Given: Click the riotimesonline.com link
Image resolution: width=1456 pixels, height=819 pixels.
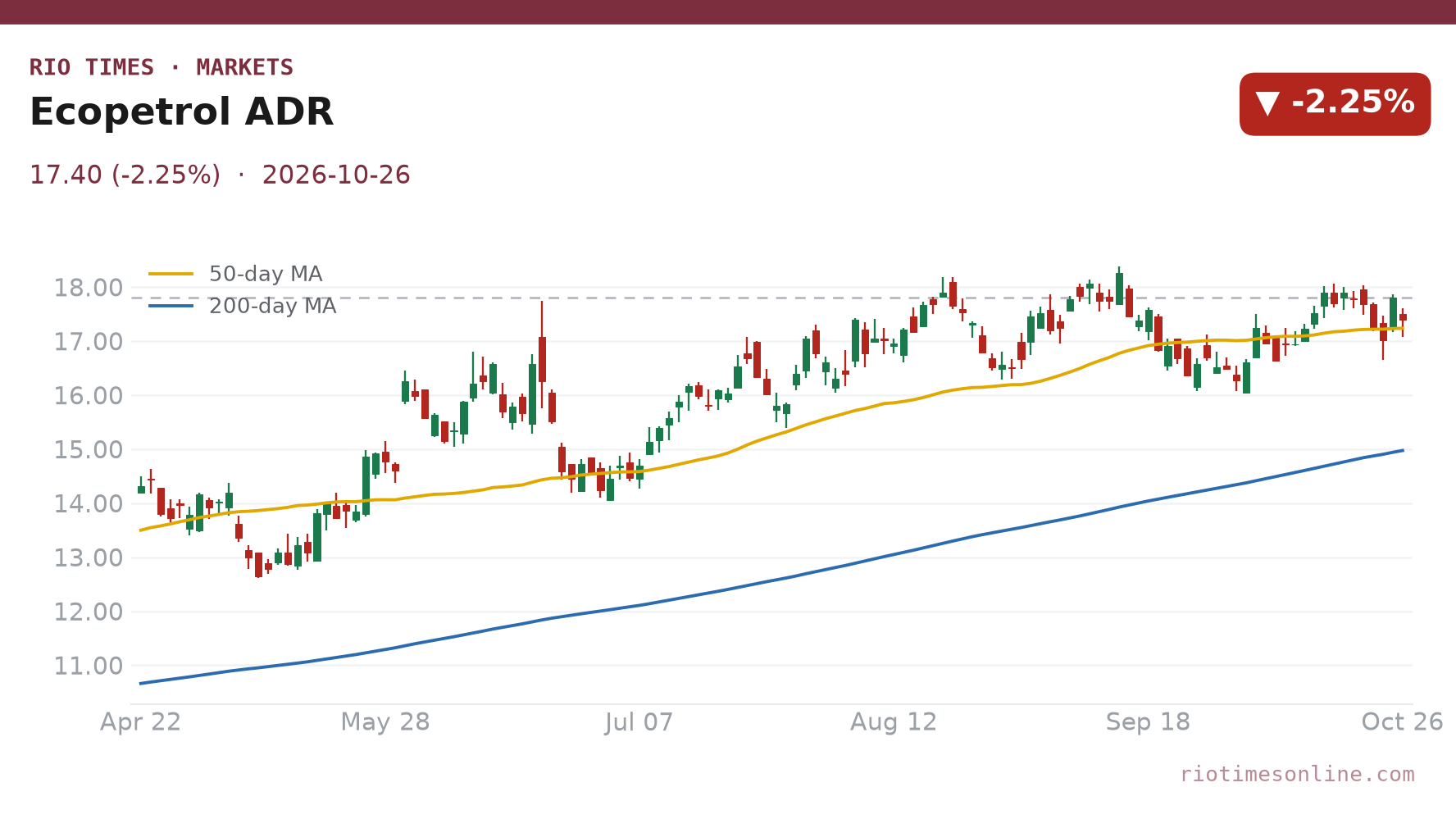Looking at the screenshot, I should 1297,775.
